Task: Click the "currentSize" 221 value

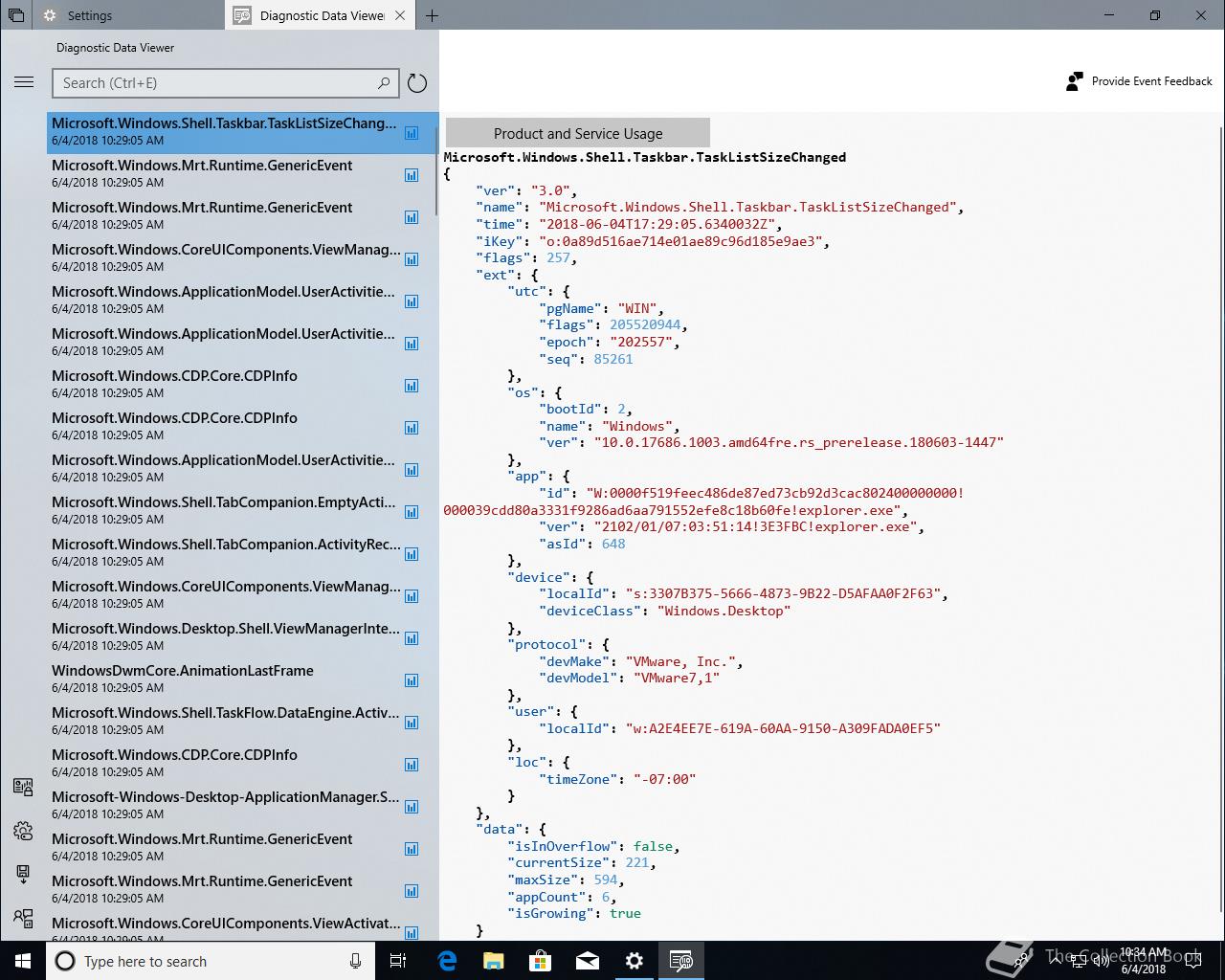Action: tap(637, 862)
